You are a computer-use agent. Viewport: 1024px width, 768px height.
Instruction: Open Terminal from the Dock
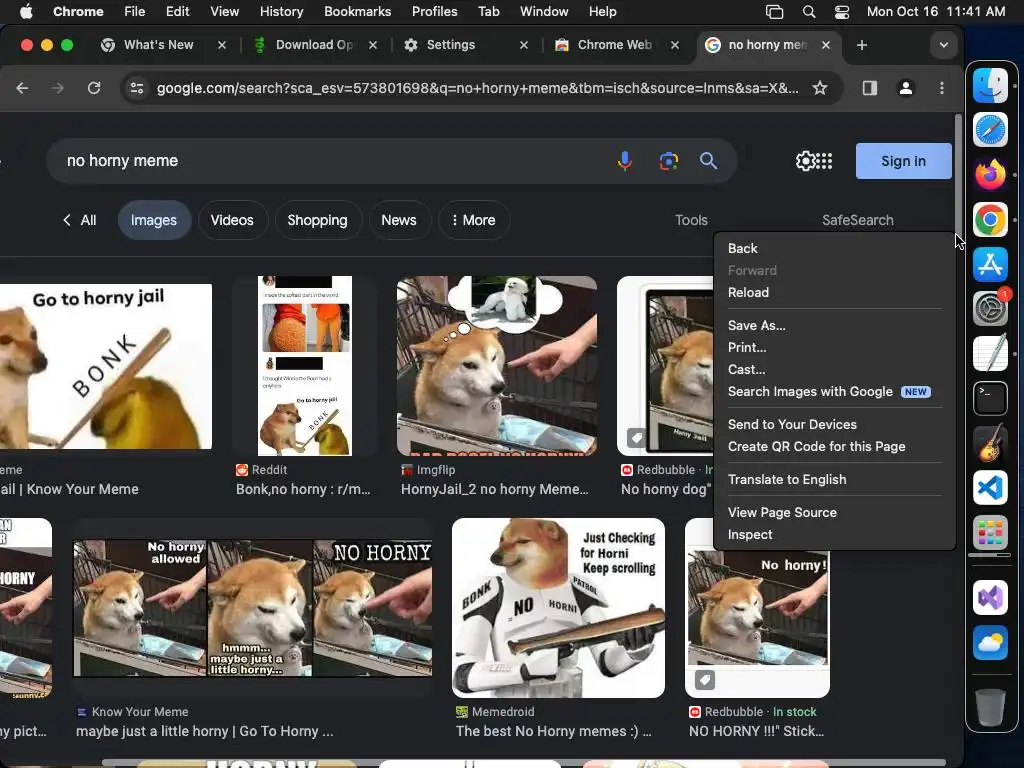tap(991, 398)
